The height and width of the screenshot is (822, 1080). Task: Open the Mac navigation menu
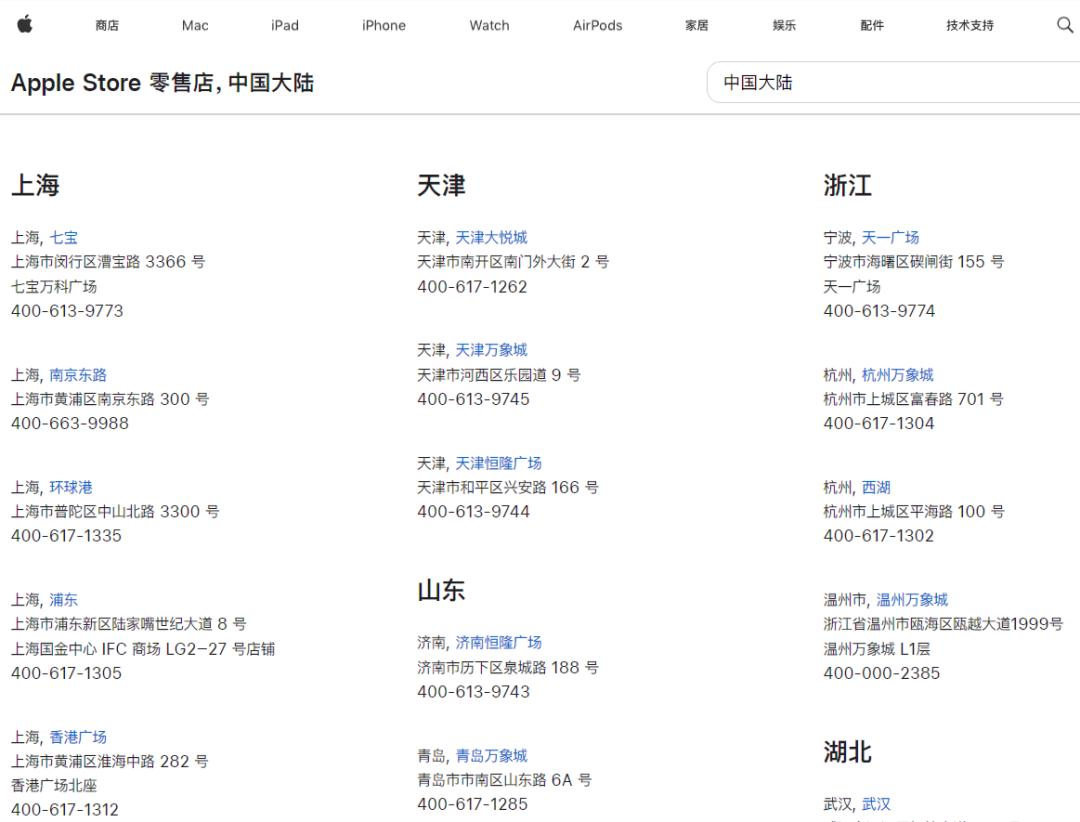click(x=195, y=26)
